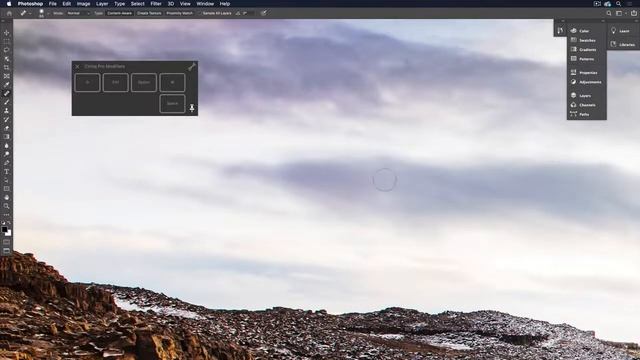This screenshot has height=360, width=640.
Task: Select the History Brush tool
Action: pos(7,119)
